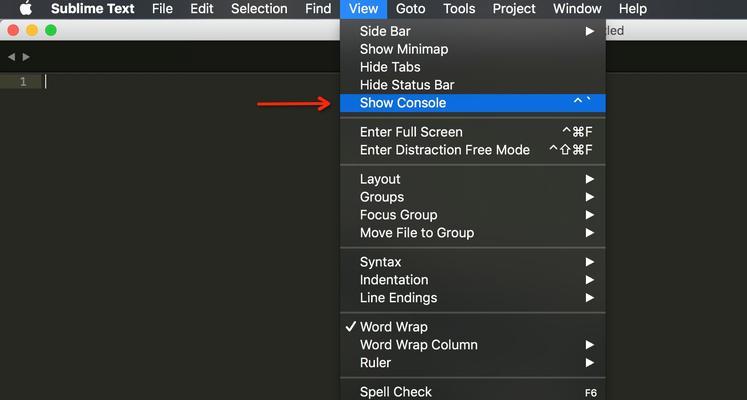Image resolution: width=747 pixels, height=400 pixels.
Task: Minimize the window with yellow button
Action: [x=32, y=30]
